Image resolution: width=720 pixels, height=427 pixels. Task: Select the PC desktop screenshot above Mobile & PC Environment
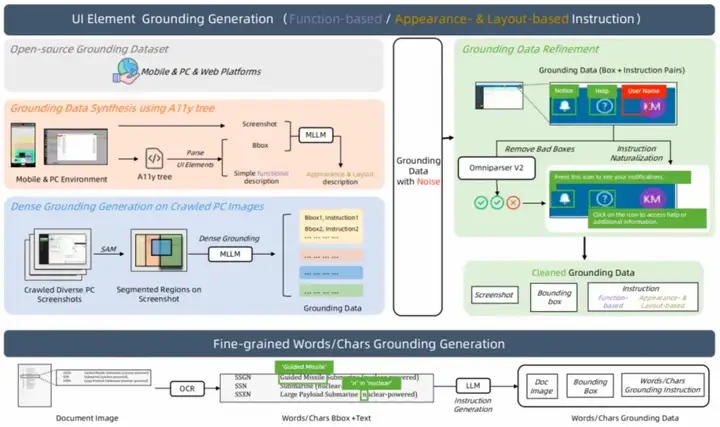76,146
